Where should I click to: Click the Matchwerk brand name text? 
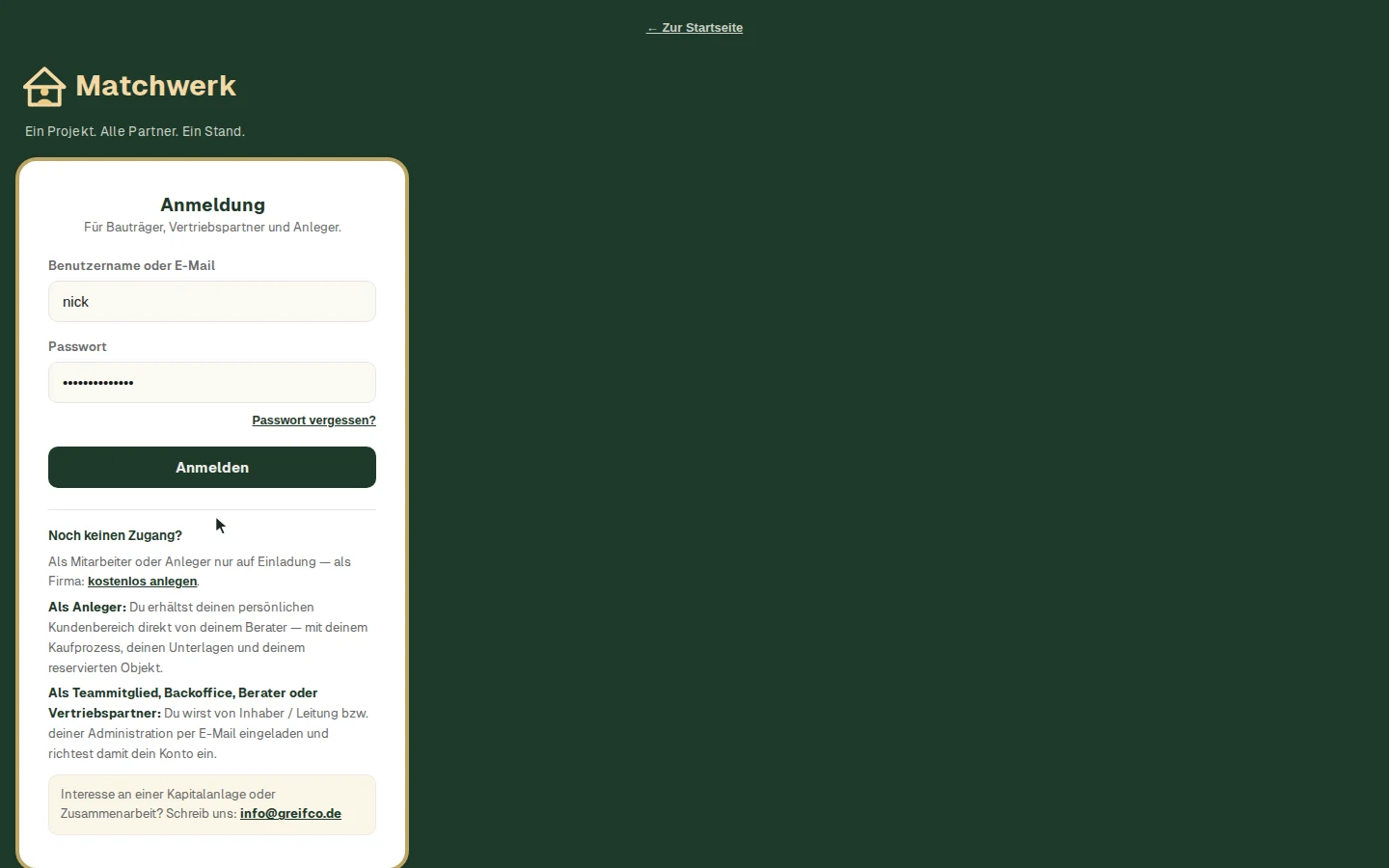point(156,86)
